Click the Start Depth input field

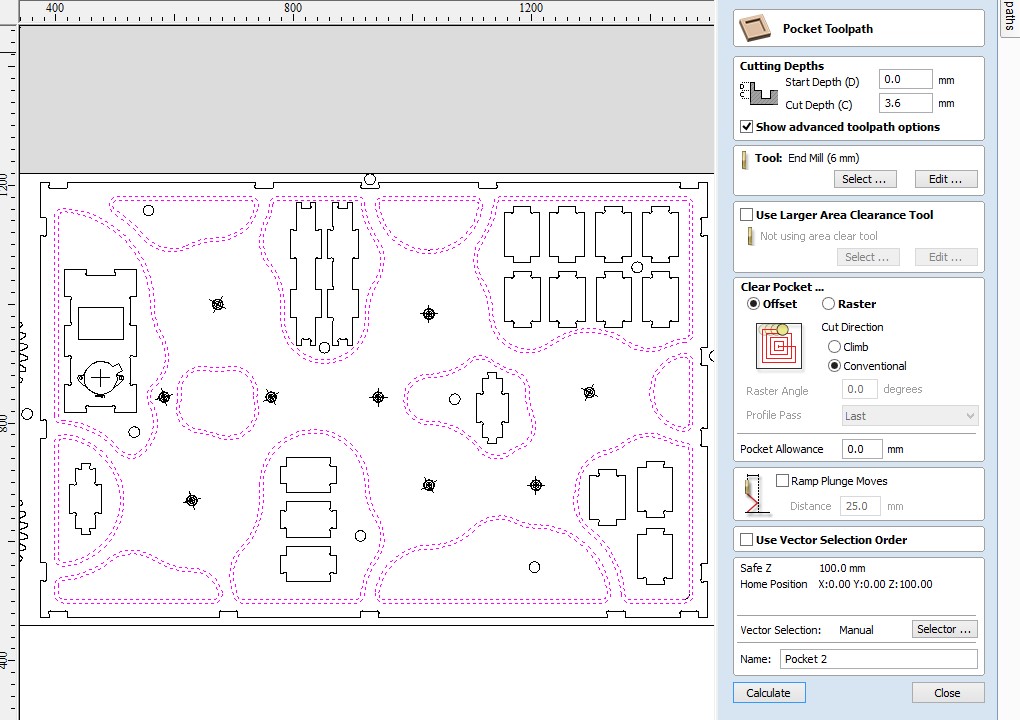point(905,79)
